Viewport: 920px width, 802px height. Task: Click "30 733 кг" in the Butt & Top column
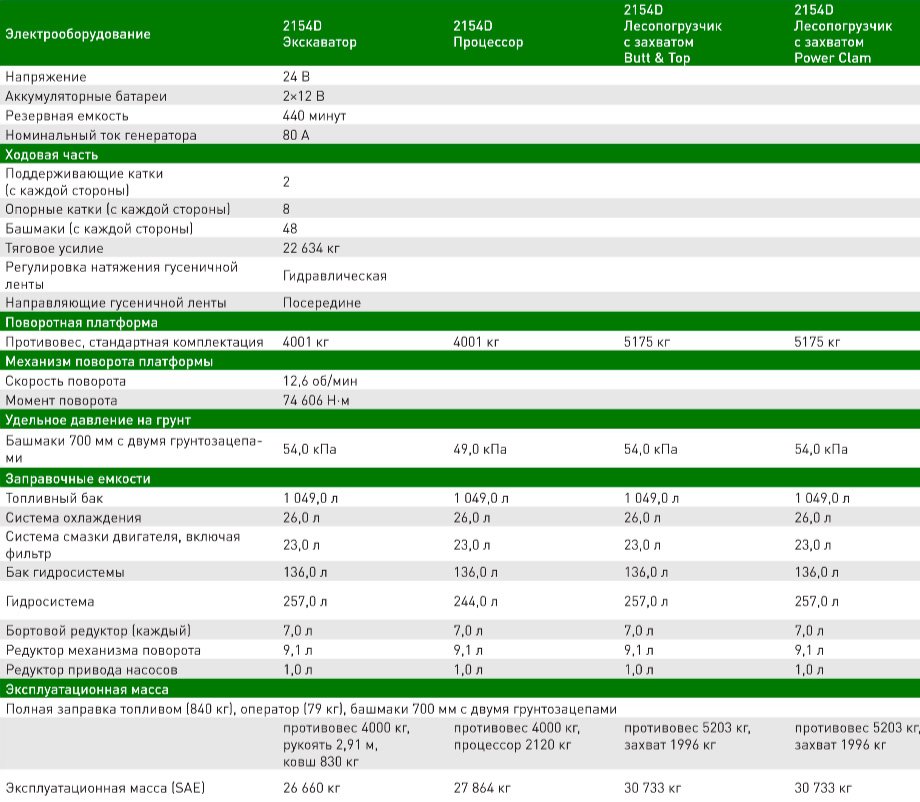tap(652, 788)
